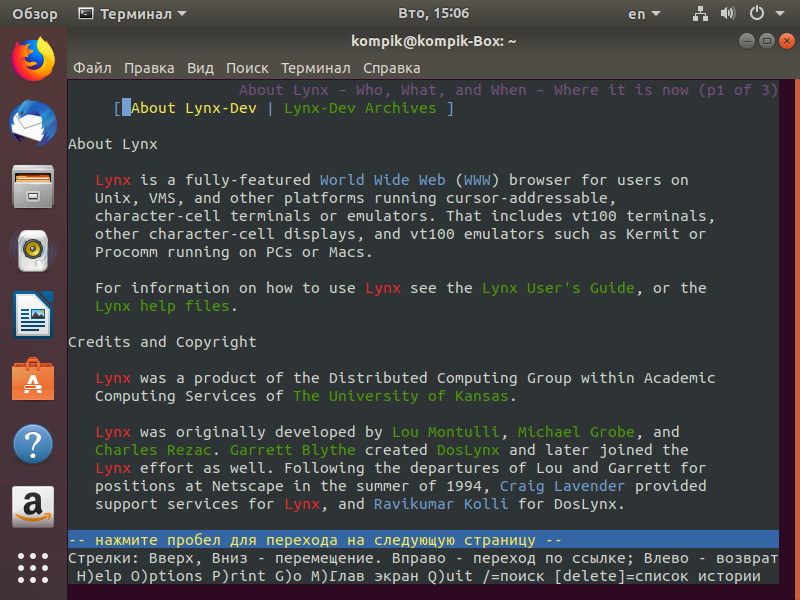Open the Правка menu
Viewport: 800px width, 600px height.
149,68
